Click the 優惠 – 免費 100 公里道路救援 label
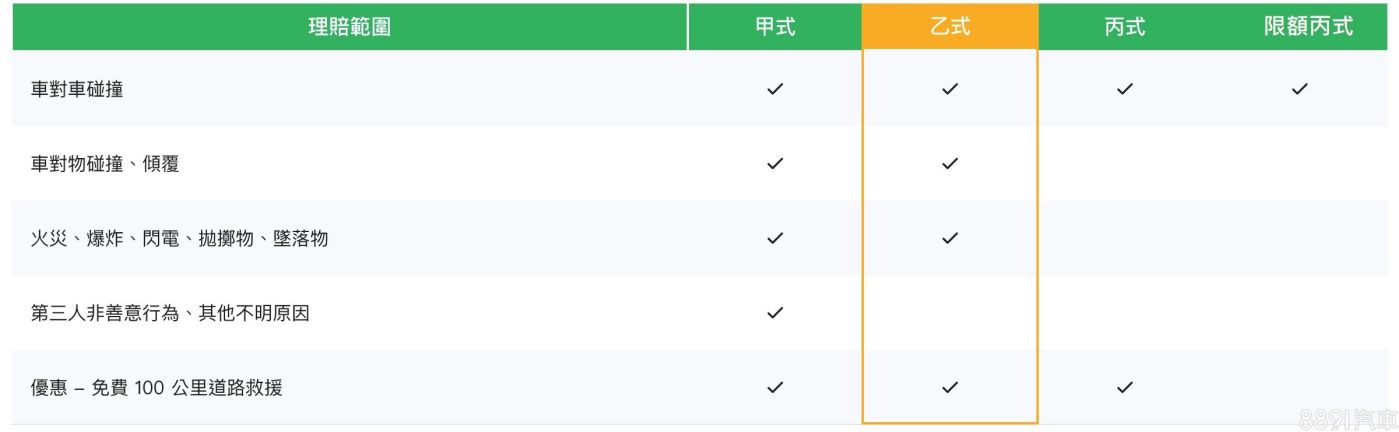The height and width of the screenshot is (432, 1399). pos(156,387)
